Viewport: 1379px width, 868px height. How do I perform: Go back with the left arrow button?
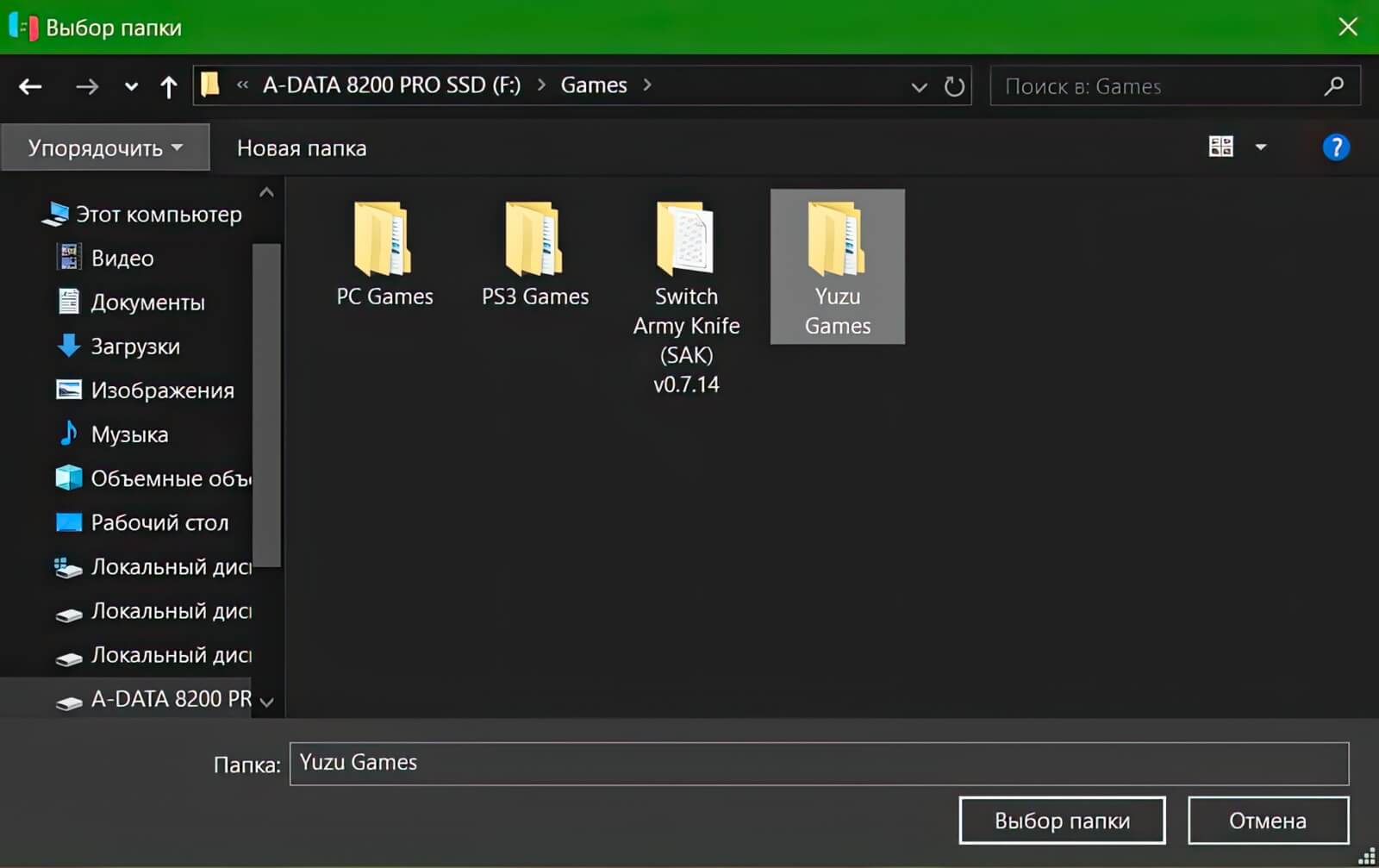click(30, 86)
